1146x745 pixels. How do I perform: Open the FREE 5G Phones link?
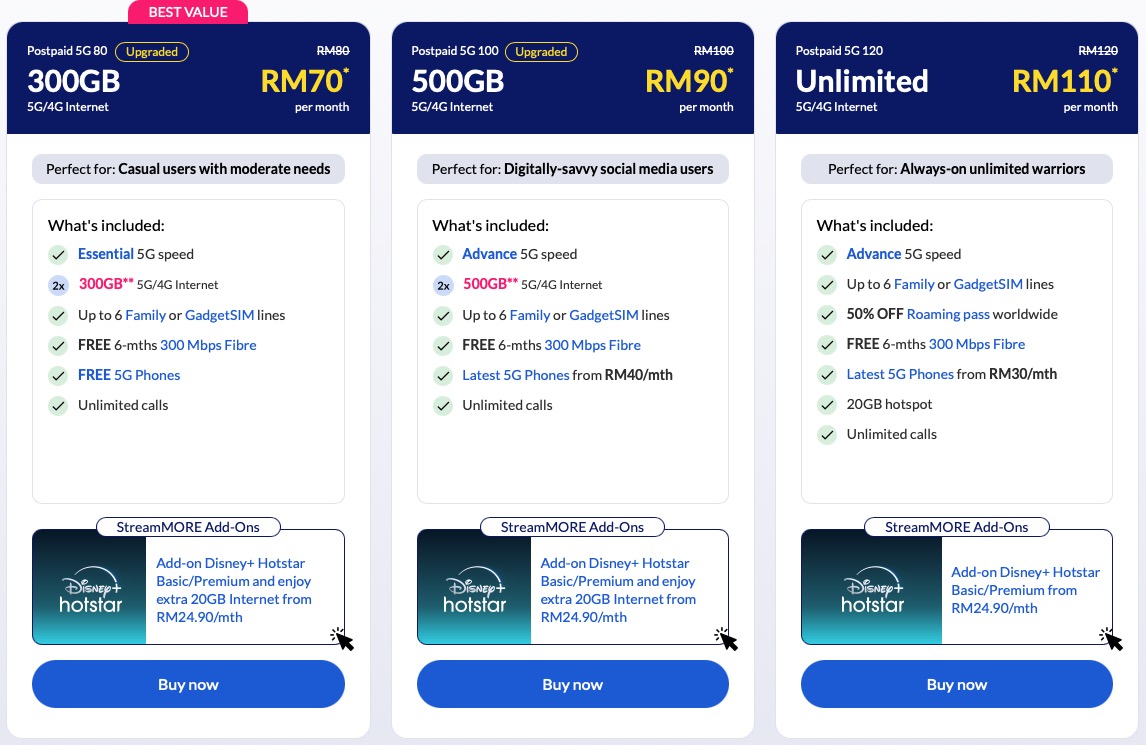pos(129,375)
